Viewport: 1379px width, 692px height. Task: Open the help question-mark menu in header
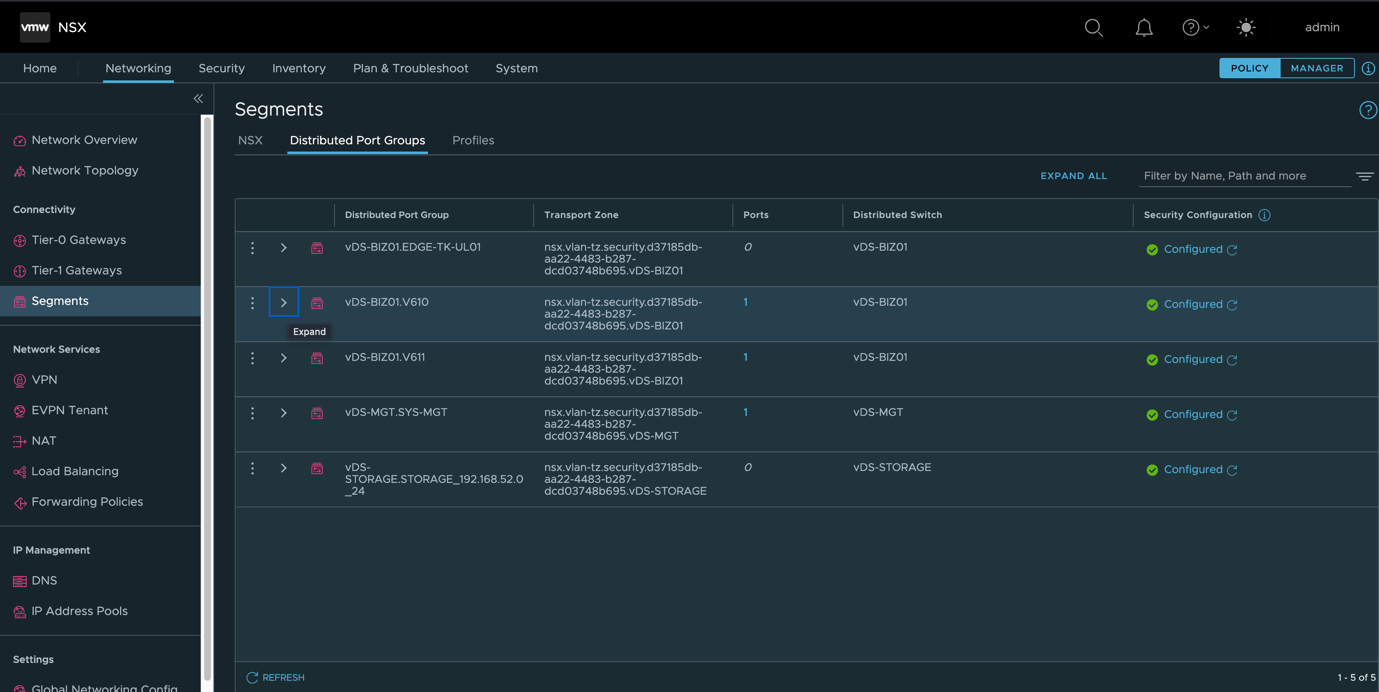(x=1196, y=28)
